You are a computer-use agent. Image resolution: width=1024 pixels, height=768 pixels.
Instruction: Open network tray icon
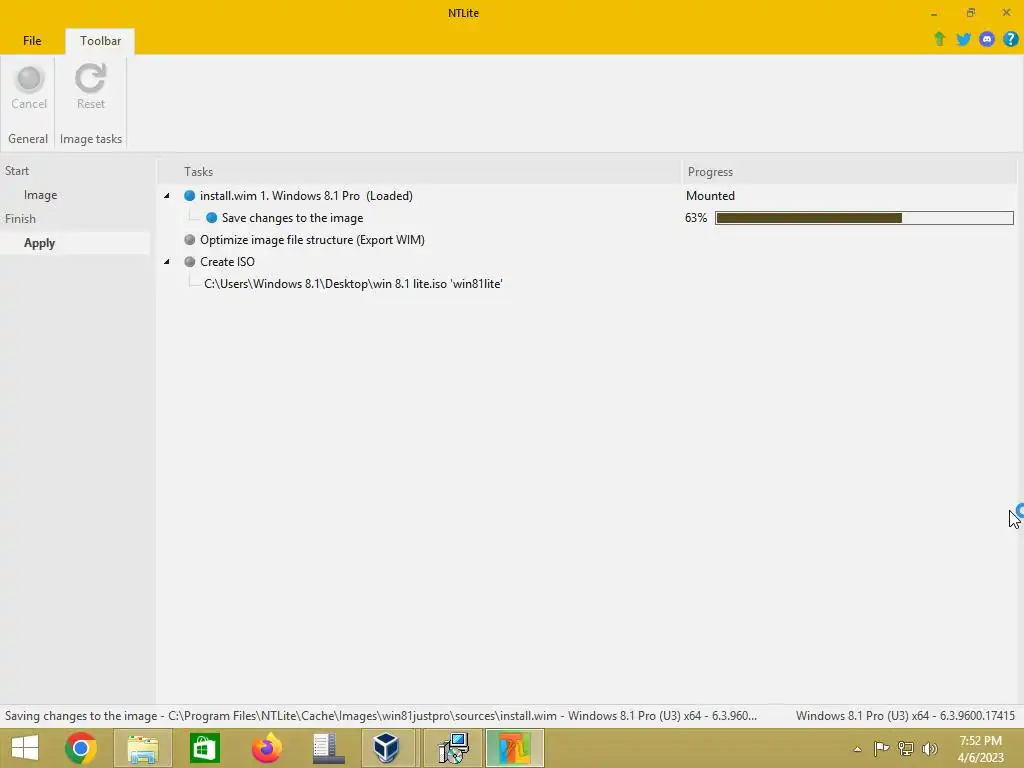[x=905, y=748]
